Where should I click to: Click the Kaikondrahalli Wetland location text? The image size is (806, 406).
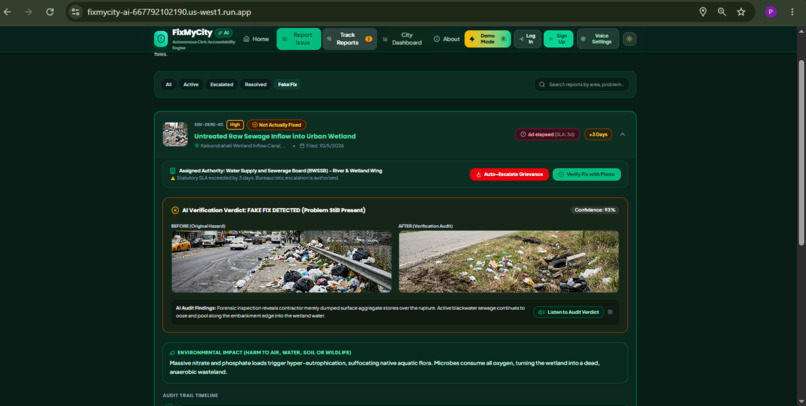point(243,146)
